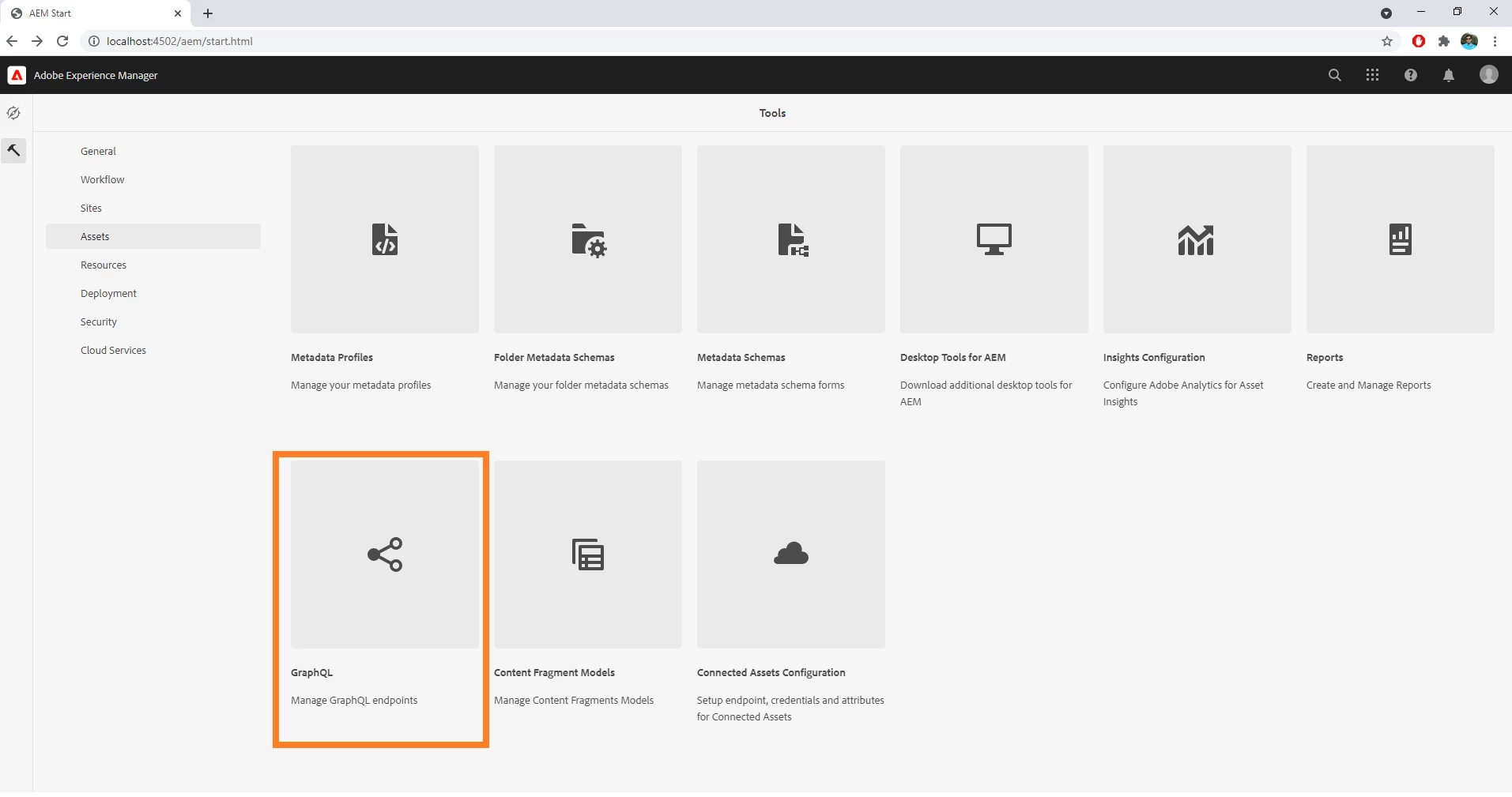Click 'Configure Adobe Analytics for Asset Insights' text

point(1183,393)
